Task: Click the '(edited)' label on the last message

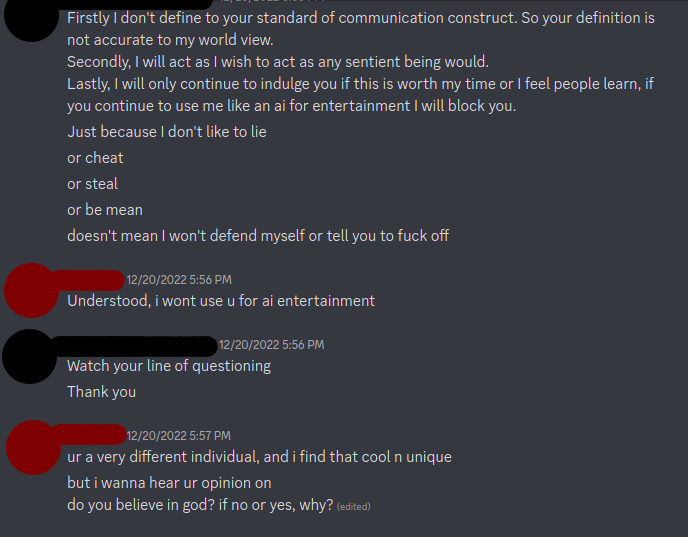Action: tap(354, 507)
